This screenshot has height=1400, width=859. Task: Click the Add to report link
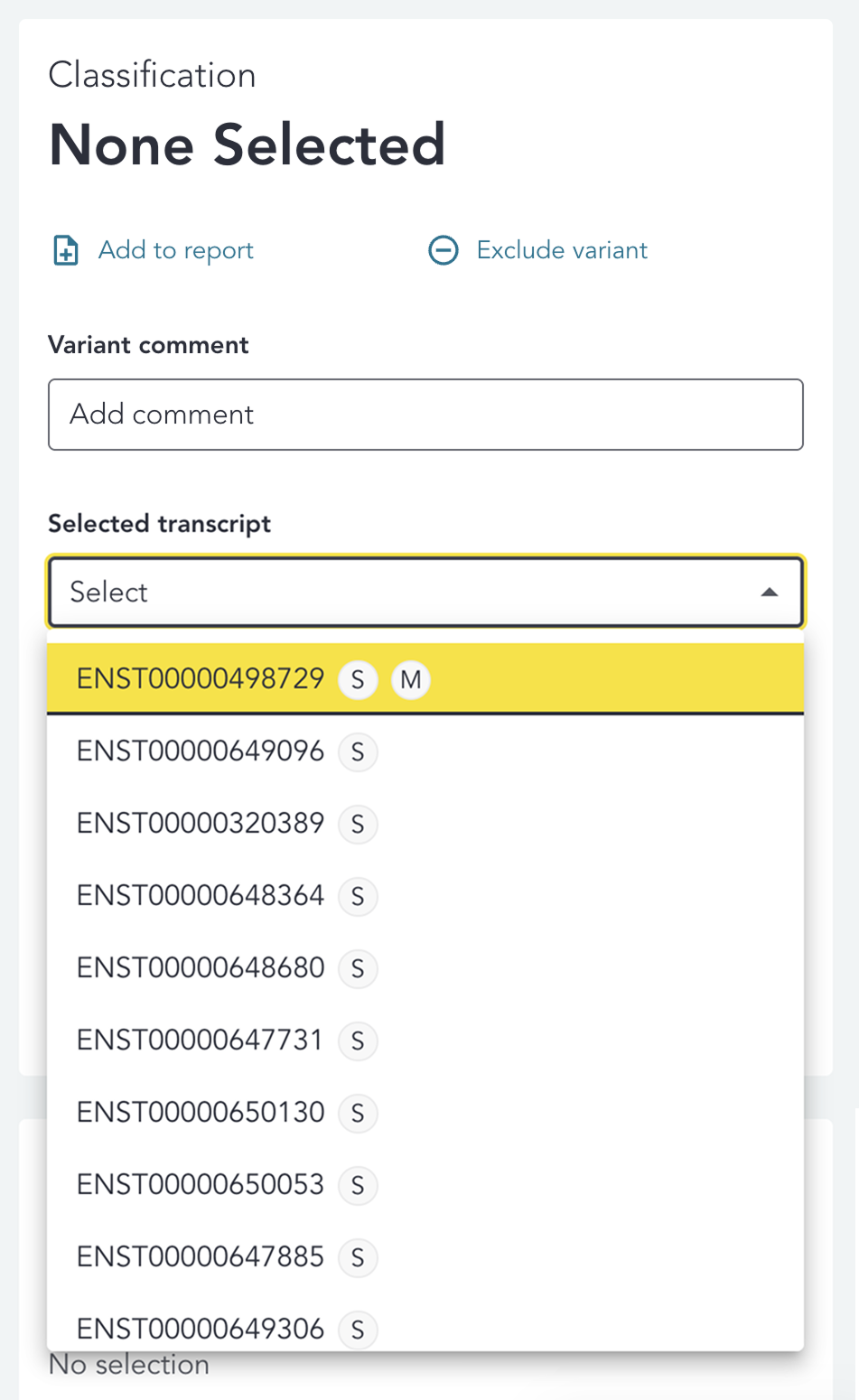pyautogui.click(x=176, y=250)
